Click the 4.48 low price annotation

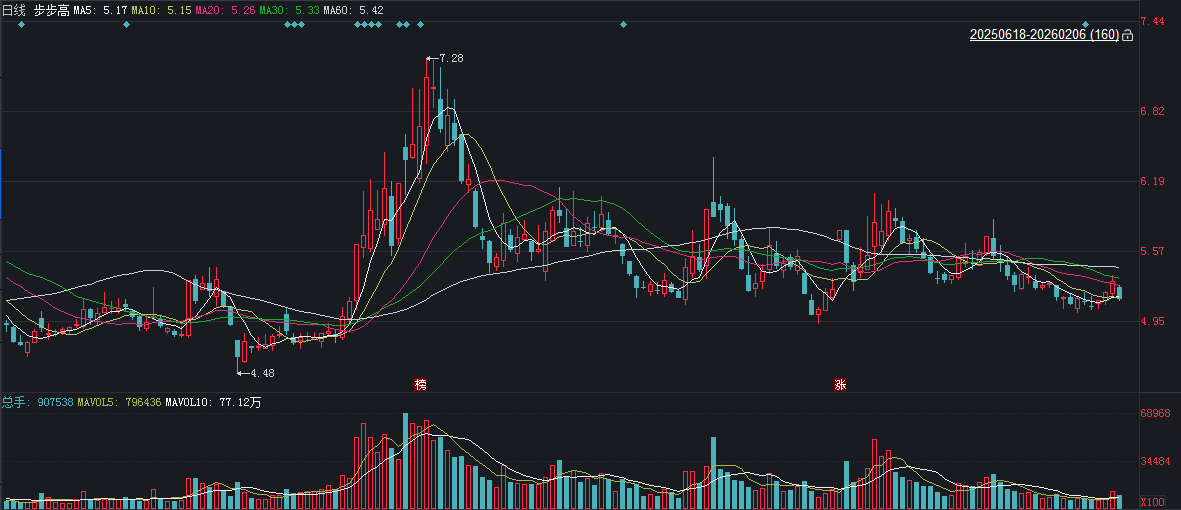[261, 373]
